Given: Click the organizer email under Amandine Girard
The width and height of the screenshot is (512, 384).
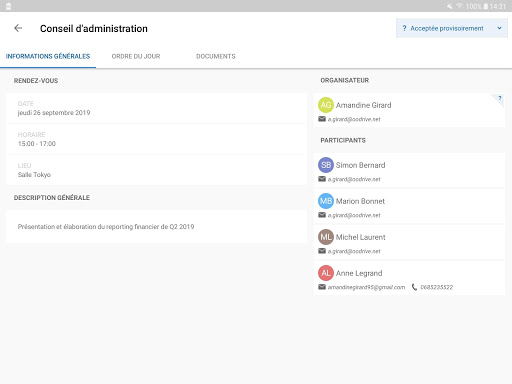Looking at the screenshot, I should tap(354, 119).
